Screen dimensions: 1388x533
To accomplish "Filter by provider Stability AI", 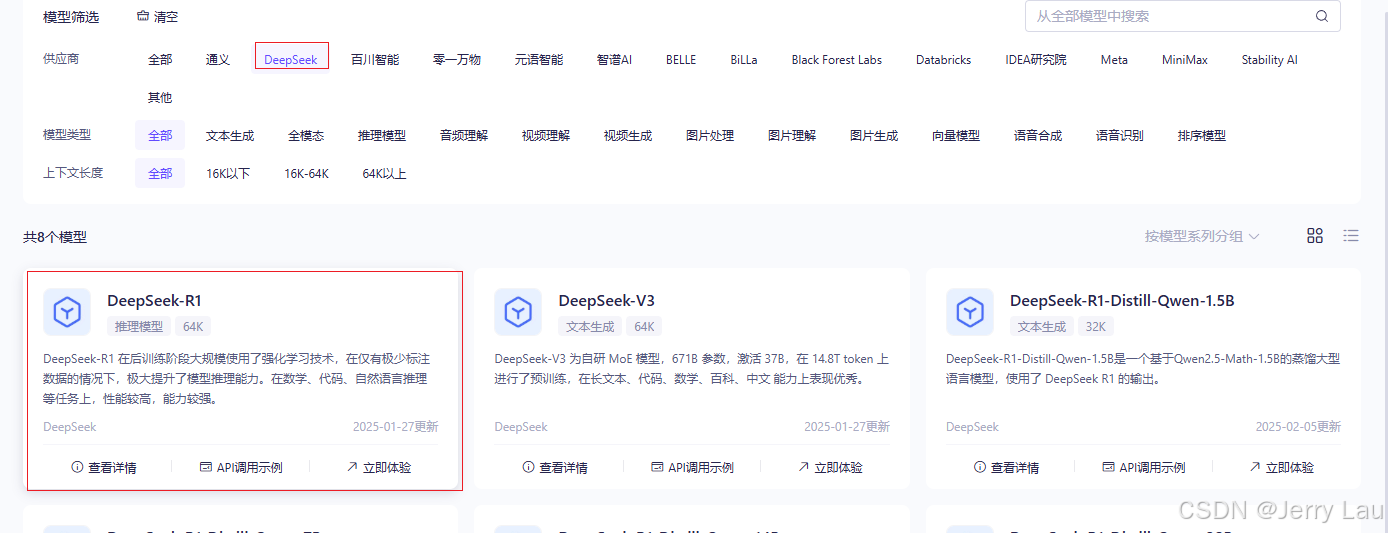I will click(1270, 59).
